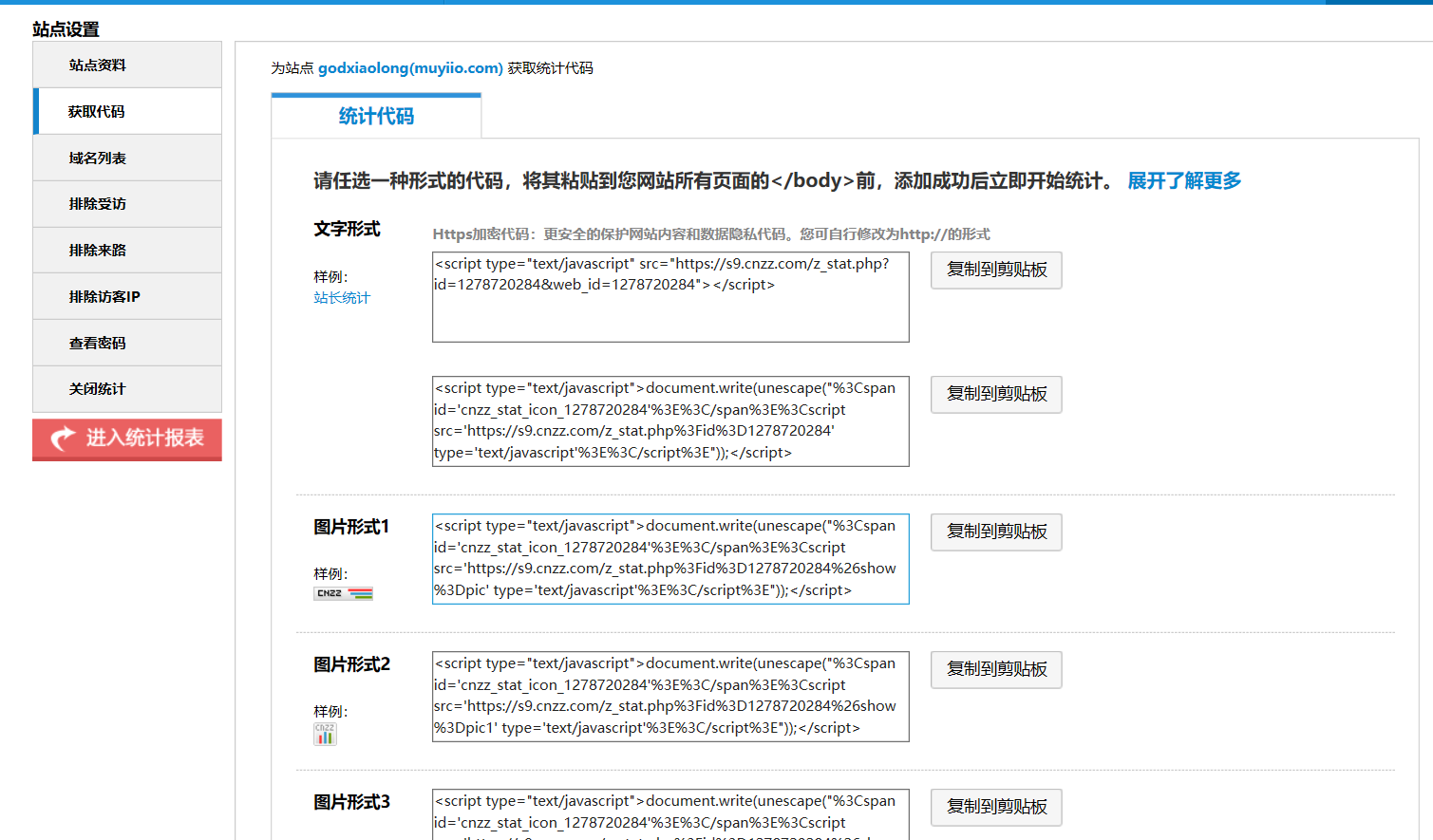The height and width of the screenshot is (840, 1433).
Task: Click the Https加密代码 notice text
Action: (711, 234)
